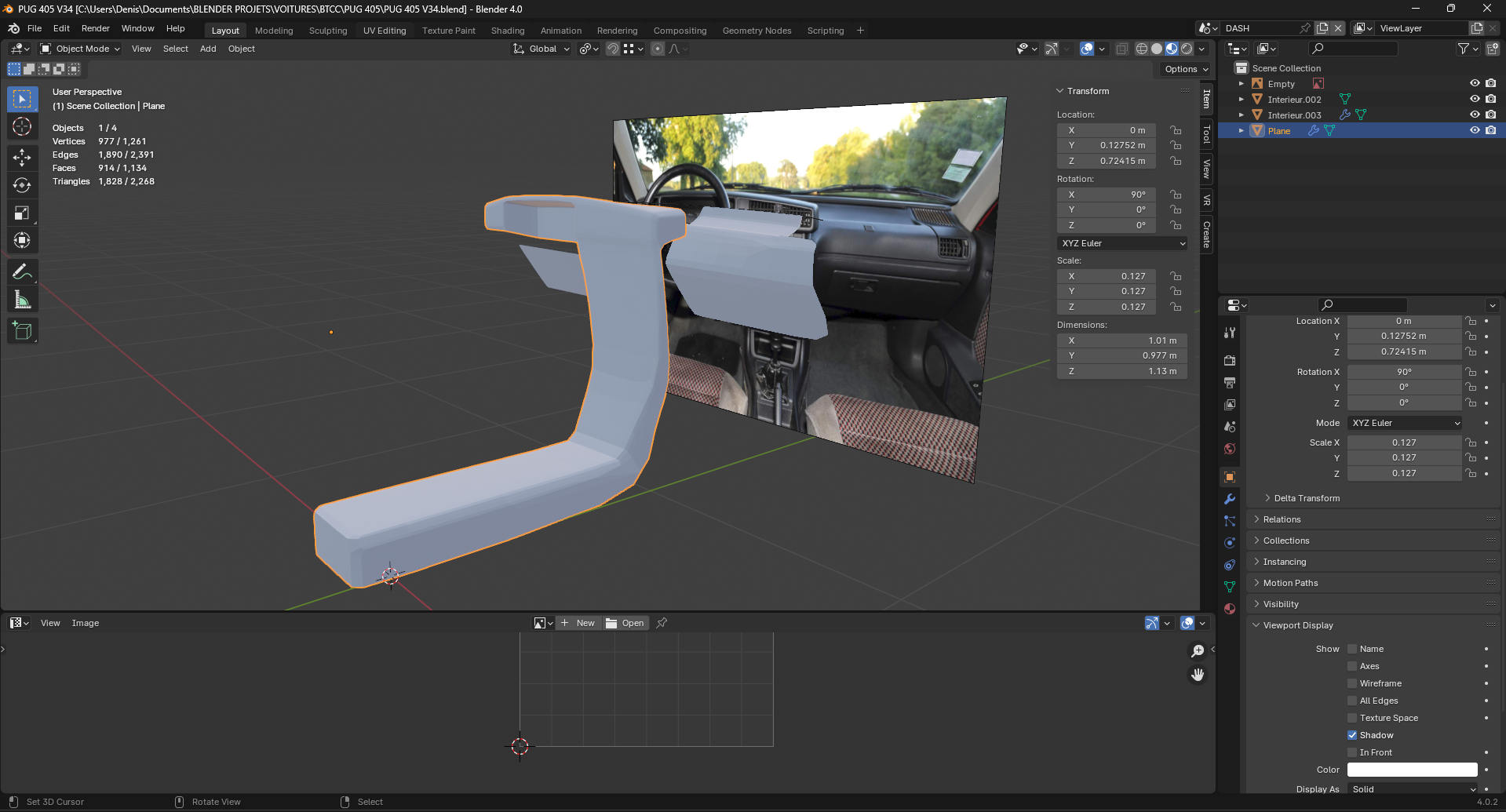Open the rotation Mode dropdown in Properties

tap(1406, 423)
